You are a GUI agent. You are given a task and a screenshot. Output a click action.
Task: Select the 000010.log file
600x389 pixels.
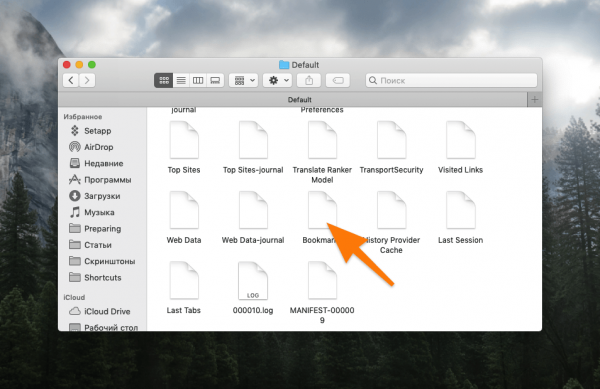(253, 288)
